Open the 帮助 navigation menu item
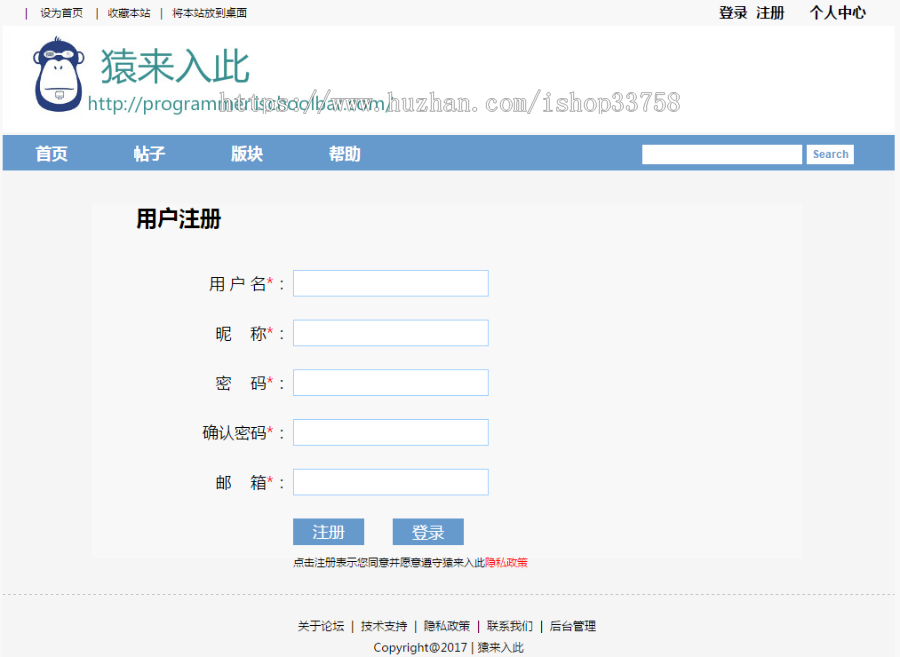Viewport: 900px width, 657px height. (344, 154)
